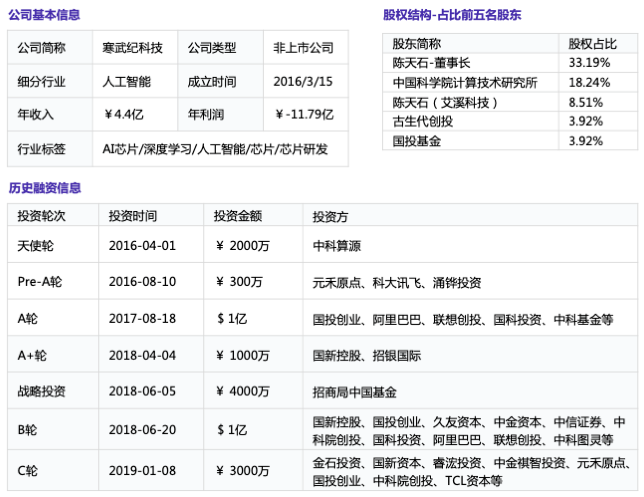Click the 投资轮次 column header
This screenshot has width=644, height=497.
42,215
